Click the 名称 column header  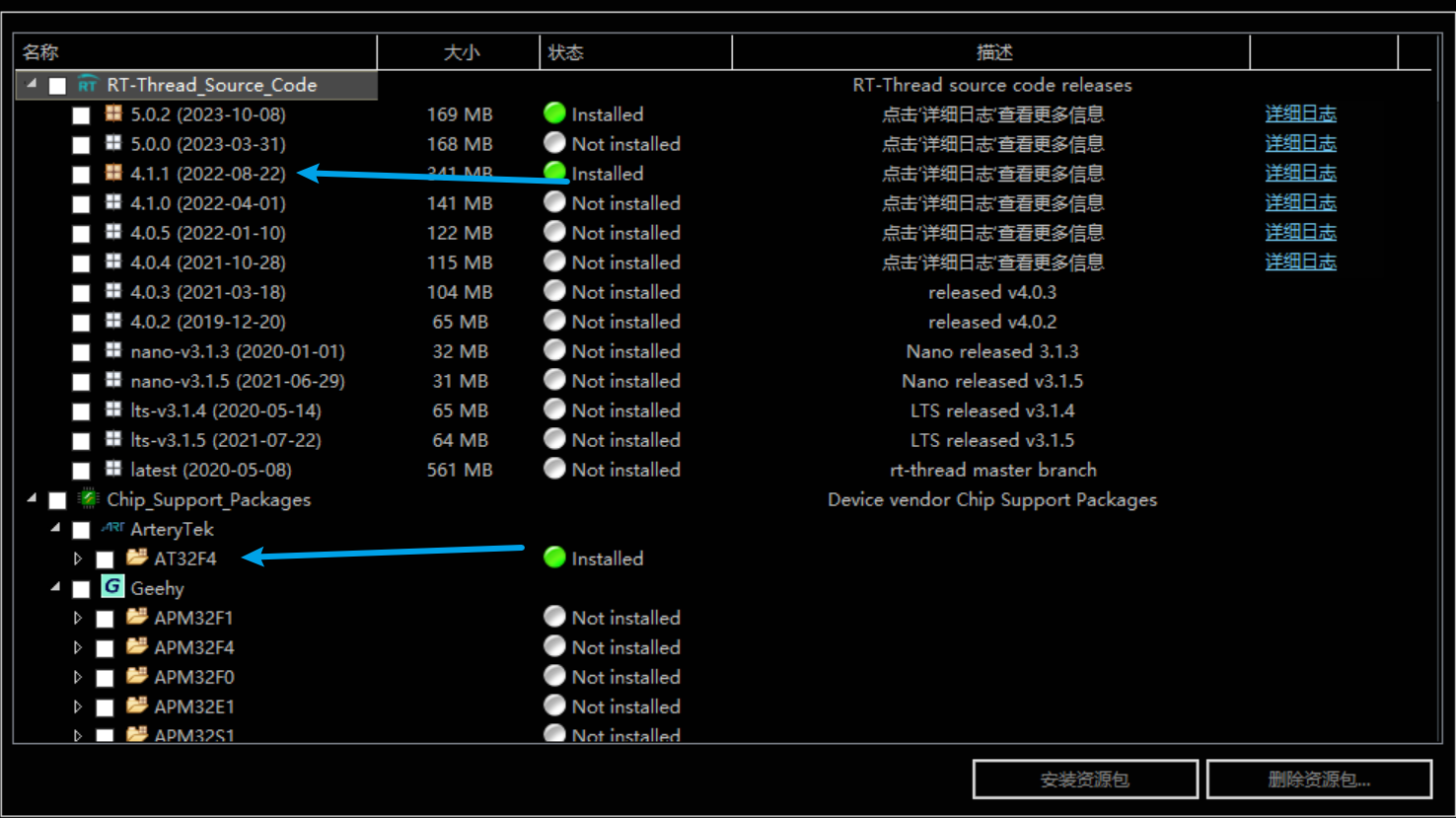[195, 52]
